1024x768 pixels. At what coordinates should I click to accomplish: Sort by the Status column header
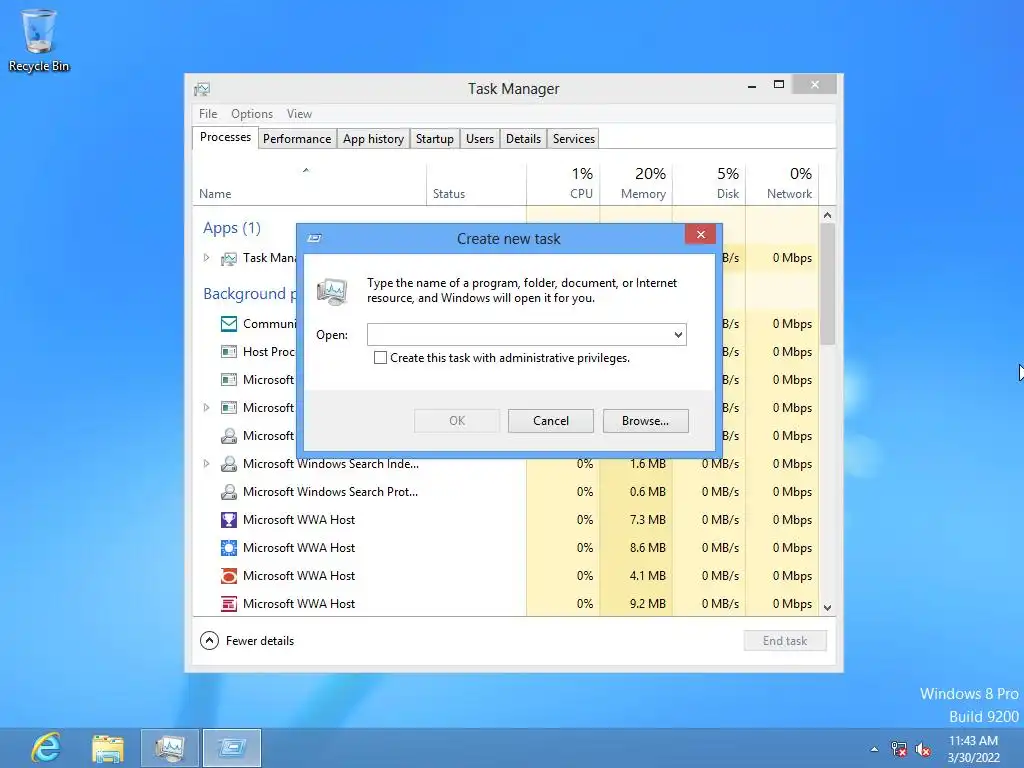(x=477, y=184)
